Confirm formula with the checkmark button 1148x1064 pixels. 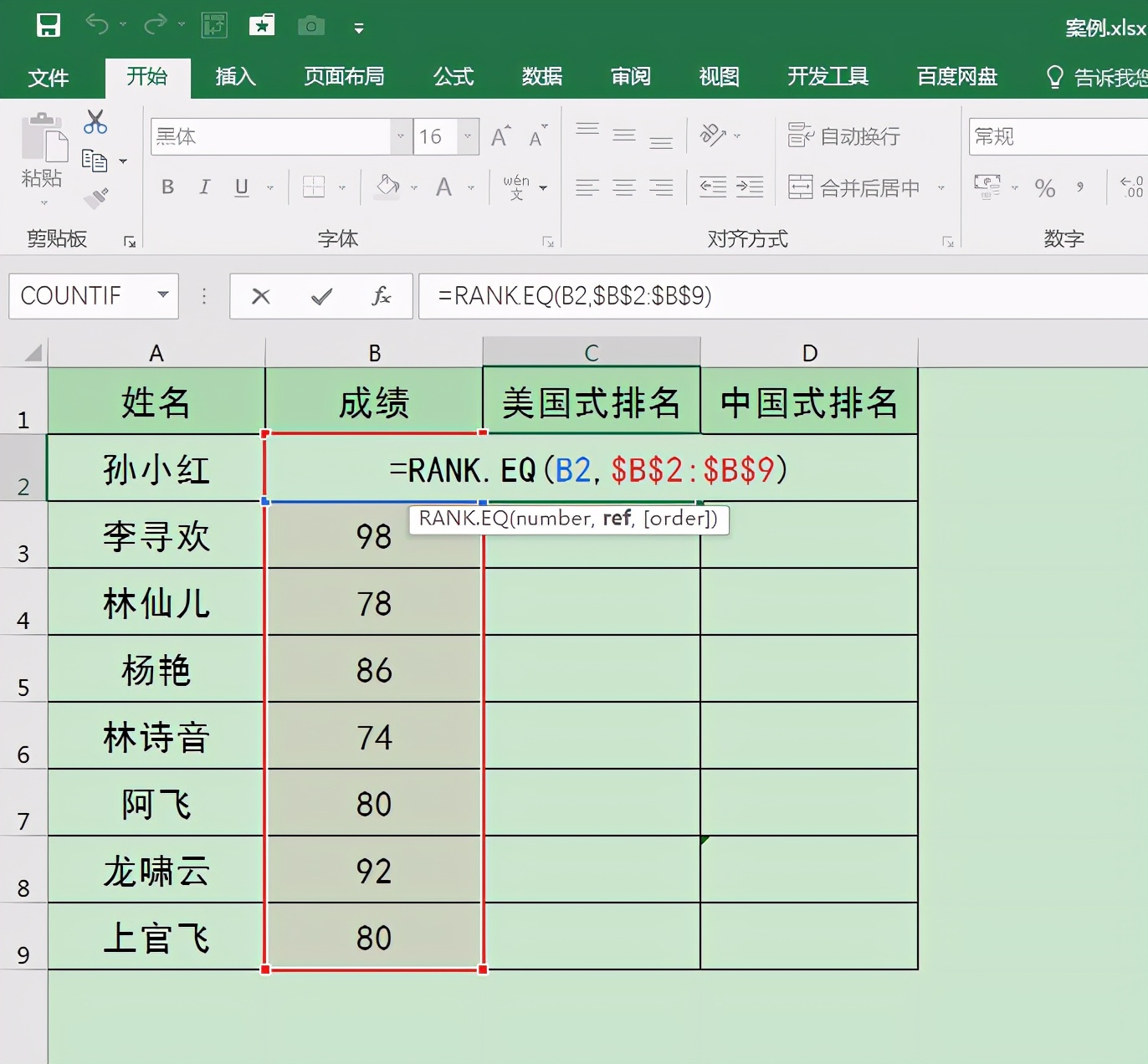click(x=321, y=296)
